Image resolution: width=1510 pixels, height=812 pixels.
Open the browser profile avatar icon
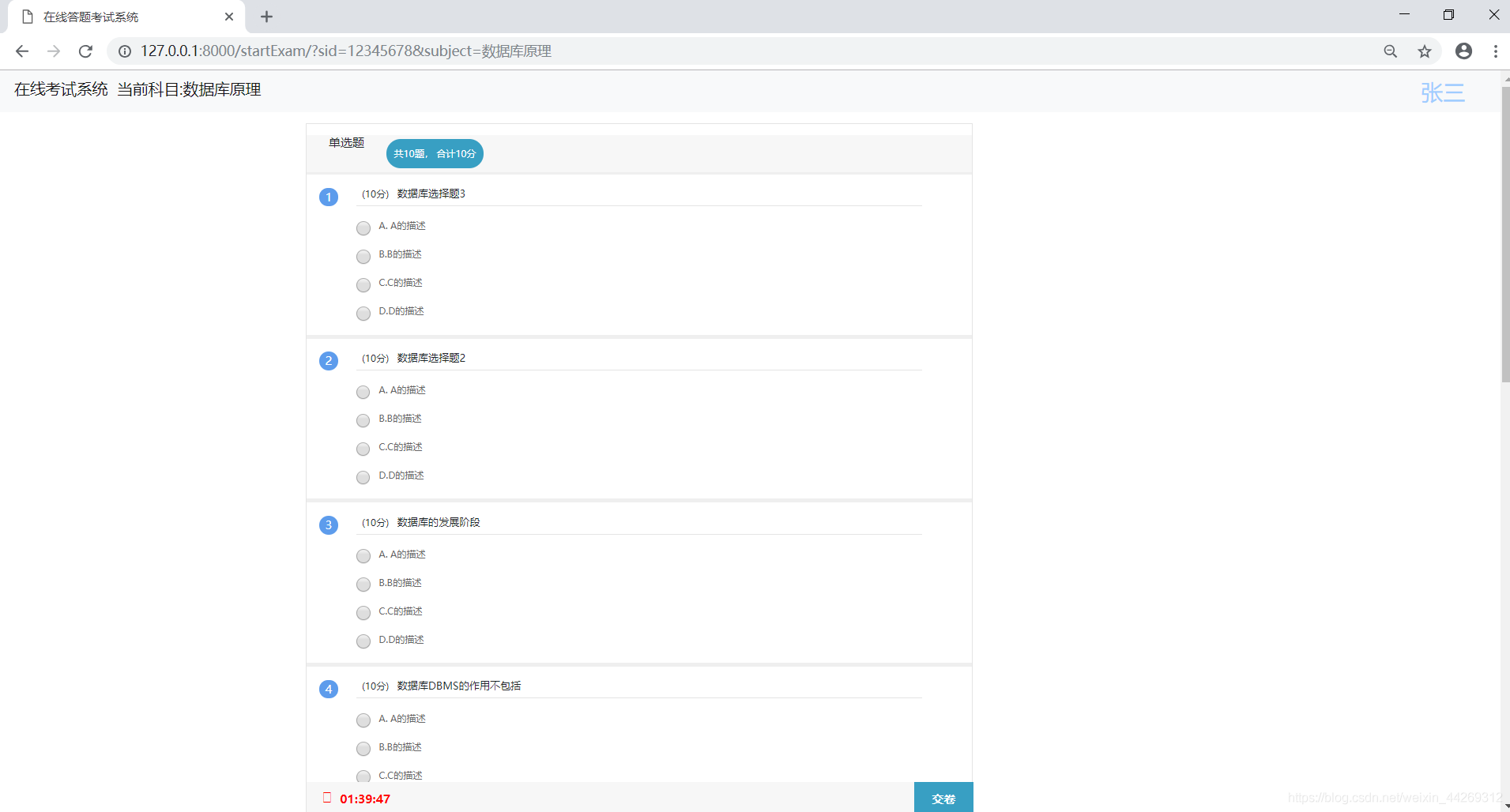[x=1463, y=51]
